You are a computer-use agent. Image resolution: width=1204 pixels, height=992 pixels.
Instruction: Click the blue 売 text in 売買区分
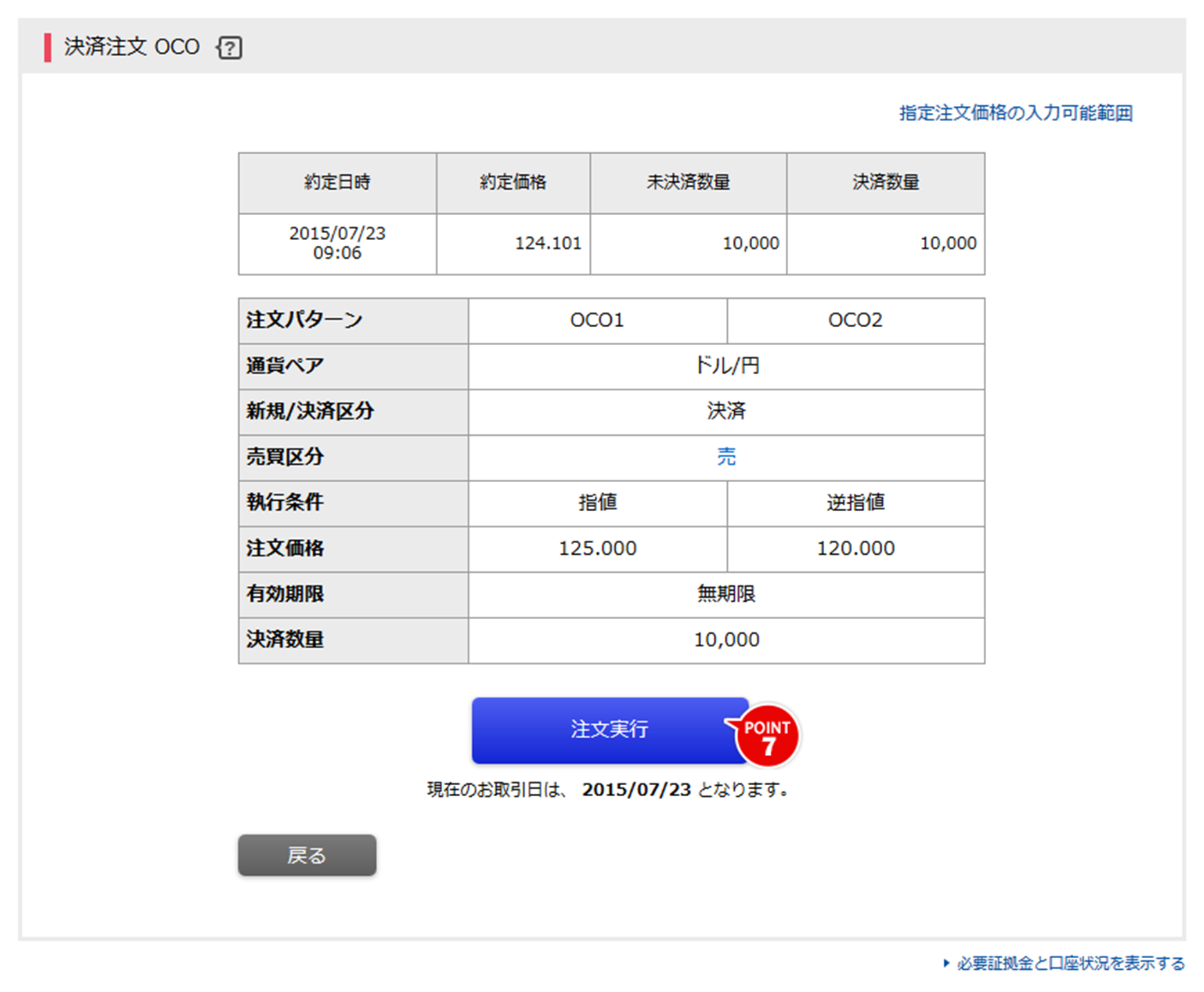[726, 457]
